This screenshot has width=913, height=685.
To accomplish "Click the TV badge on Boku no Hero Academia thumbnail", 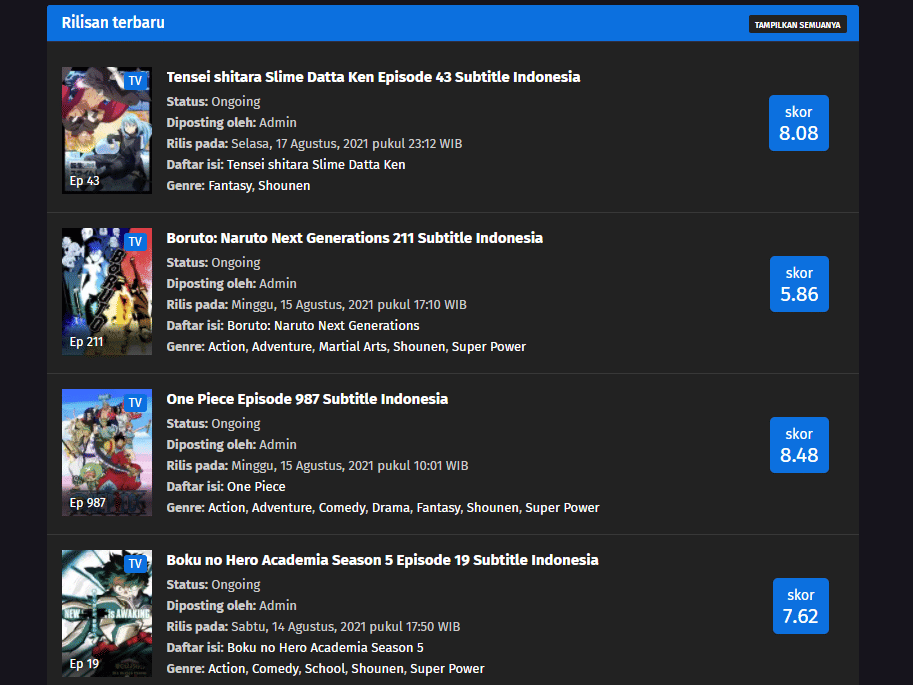I will [x=135, y=563].
